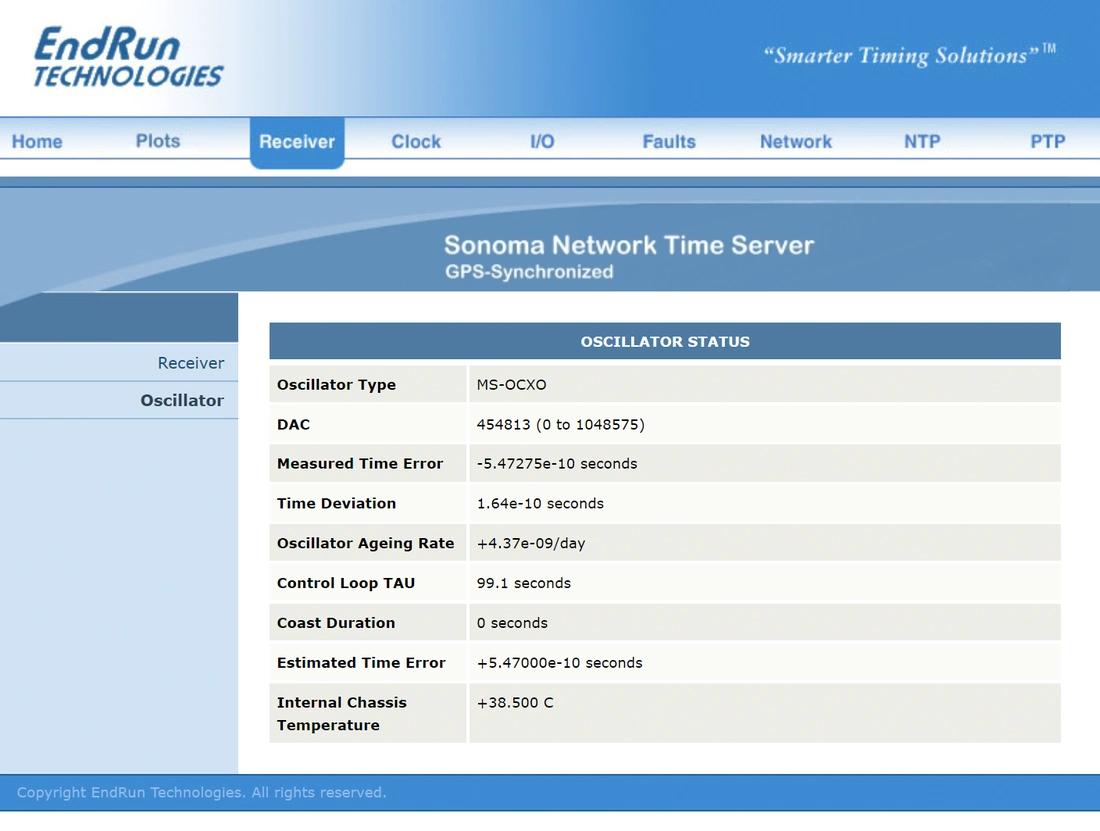
Task: Select the DAC value 454813
Action: point(561,424)
